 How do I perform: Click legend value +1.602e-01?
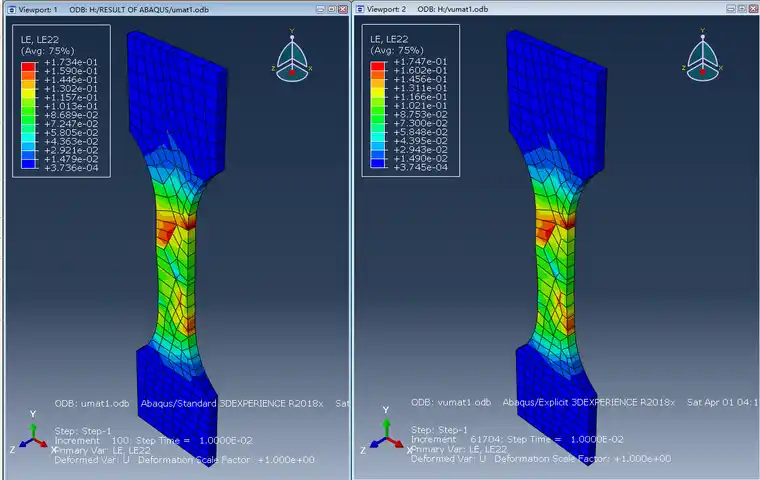420,70
